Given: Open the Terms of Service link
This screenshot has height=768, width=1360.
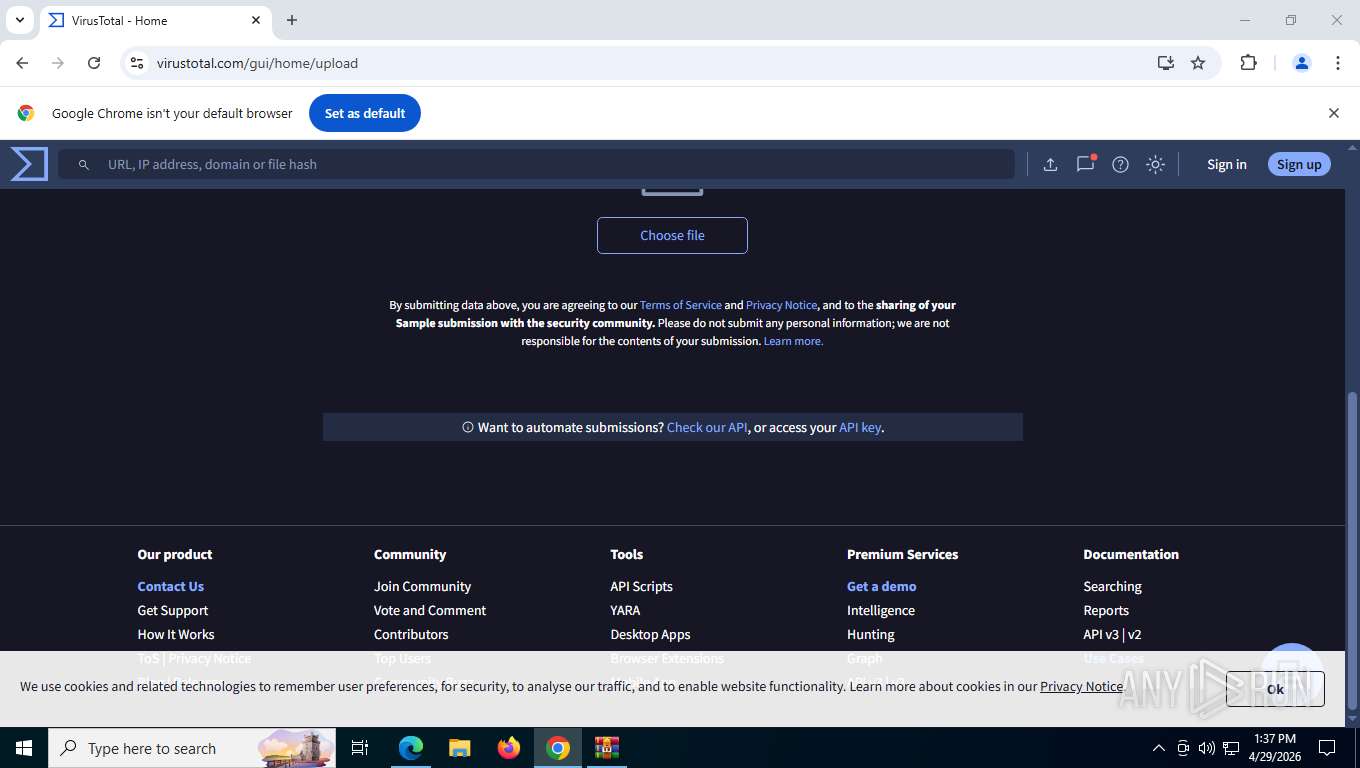Looking at the screenshot, I should 681,305.
